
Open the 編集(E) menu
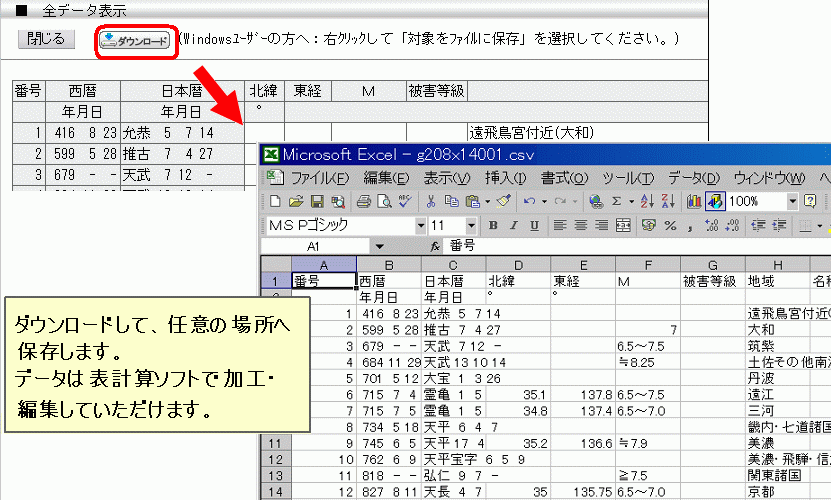pos(386,178)
